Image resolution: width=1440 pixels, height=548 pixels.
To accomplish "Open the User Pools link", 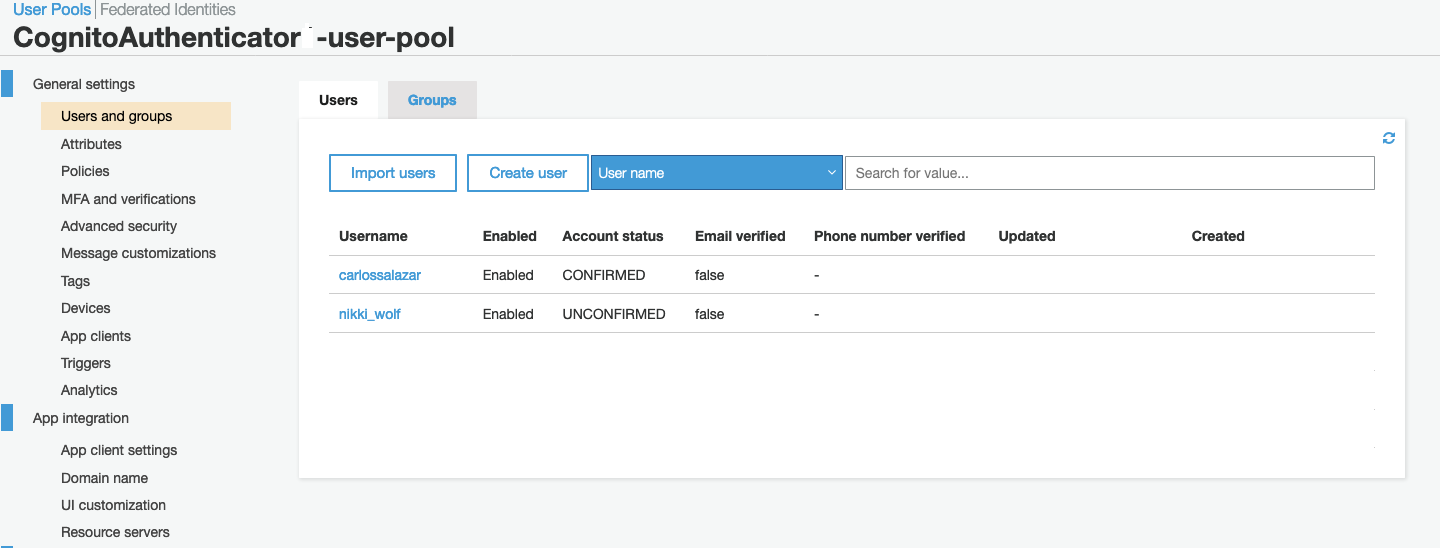I will [52, 9].
